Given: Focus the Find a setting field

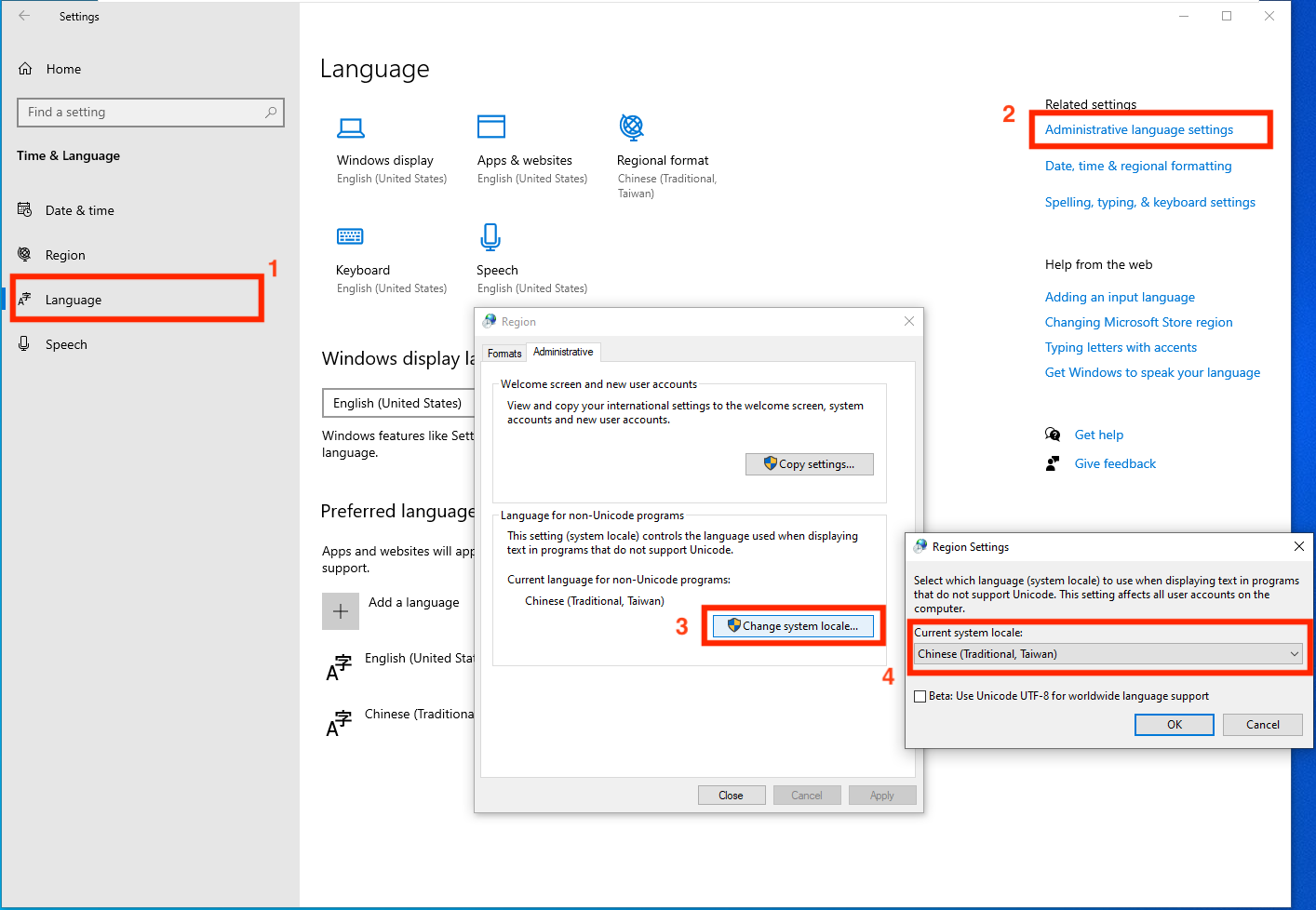Looking at the screenshot, I should [x=151, y=113].
